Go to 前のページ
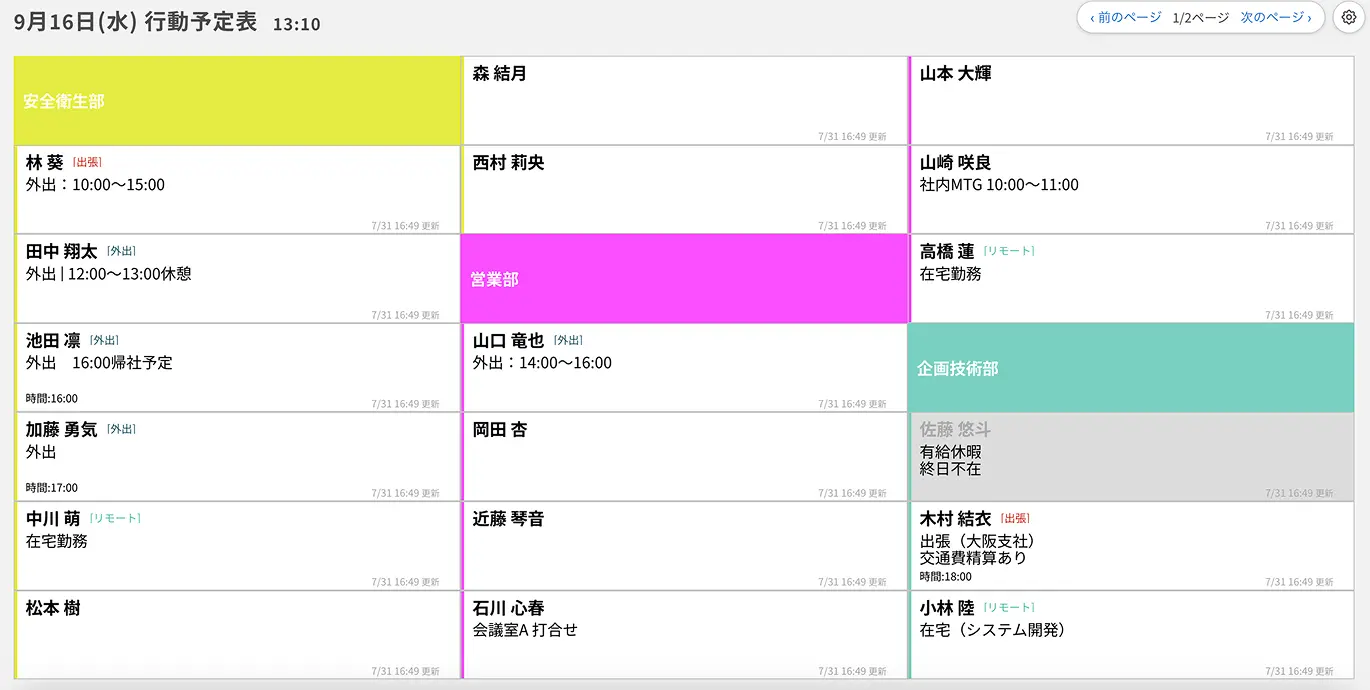This screenshot has height=690, width=1370. 1125,18
